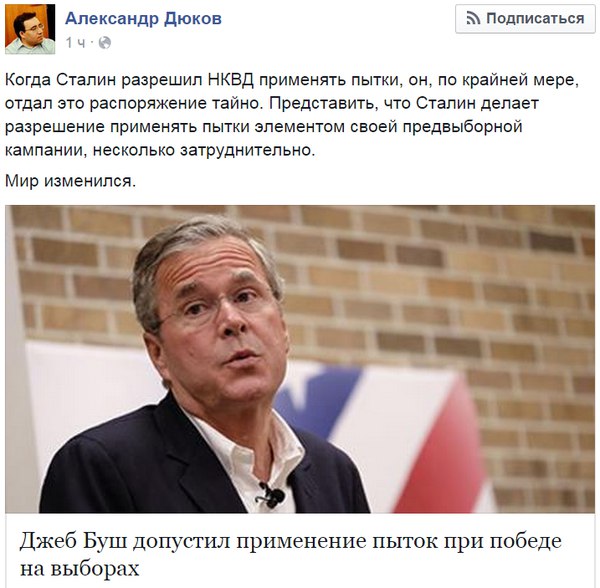This screenshot has width=600, height=588.
Task: Open the Александр Дюков profile name link
Action: (x=143, y=18)
